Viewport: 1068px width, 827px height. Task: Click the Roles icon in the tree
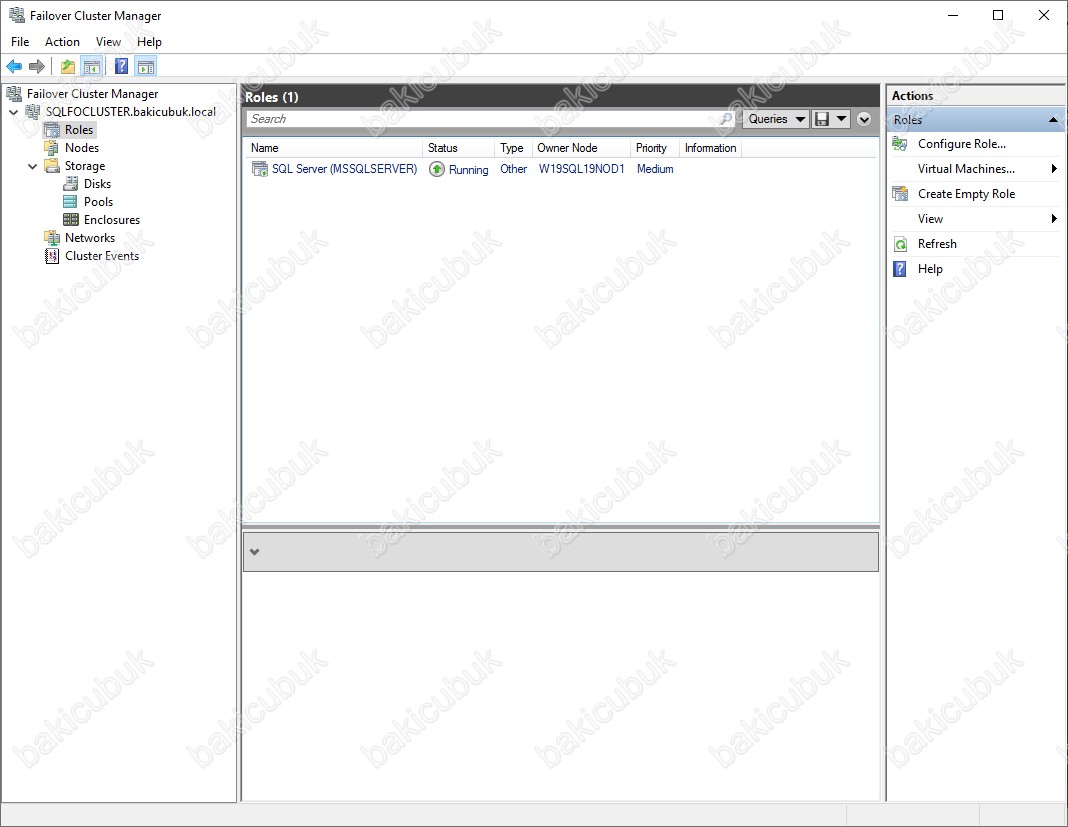pos(52,129)
